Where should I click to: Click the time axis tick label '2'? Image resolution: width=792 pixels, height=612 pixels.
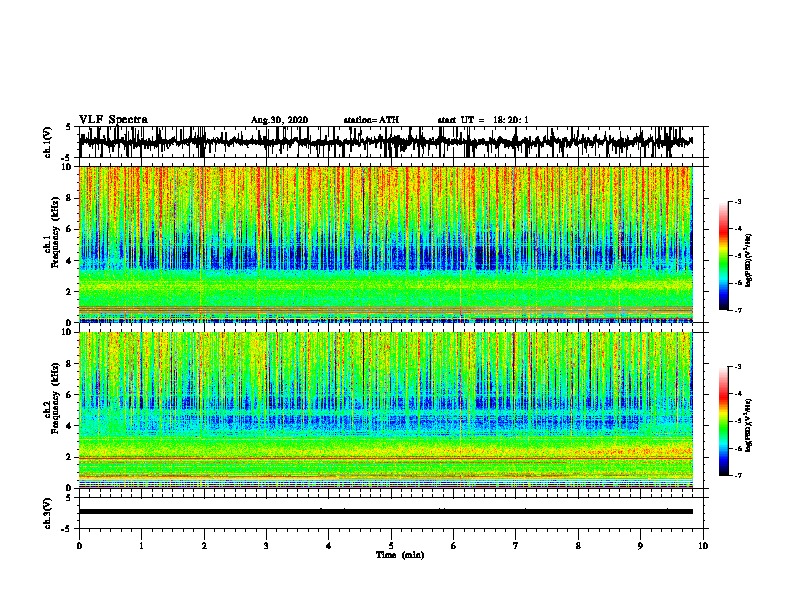click(204, 546)
